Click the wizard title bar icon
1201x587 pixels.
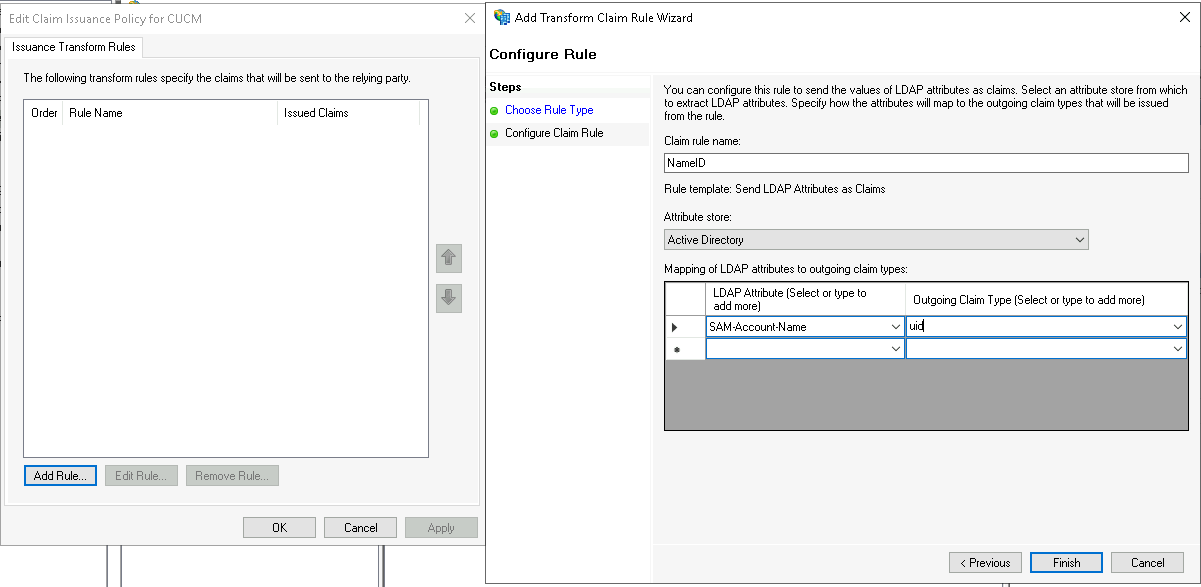(502, 17)
